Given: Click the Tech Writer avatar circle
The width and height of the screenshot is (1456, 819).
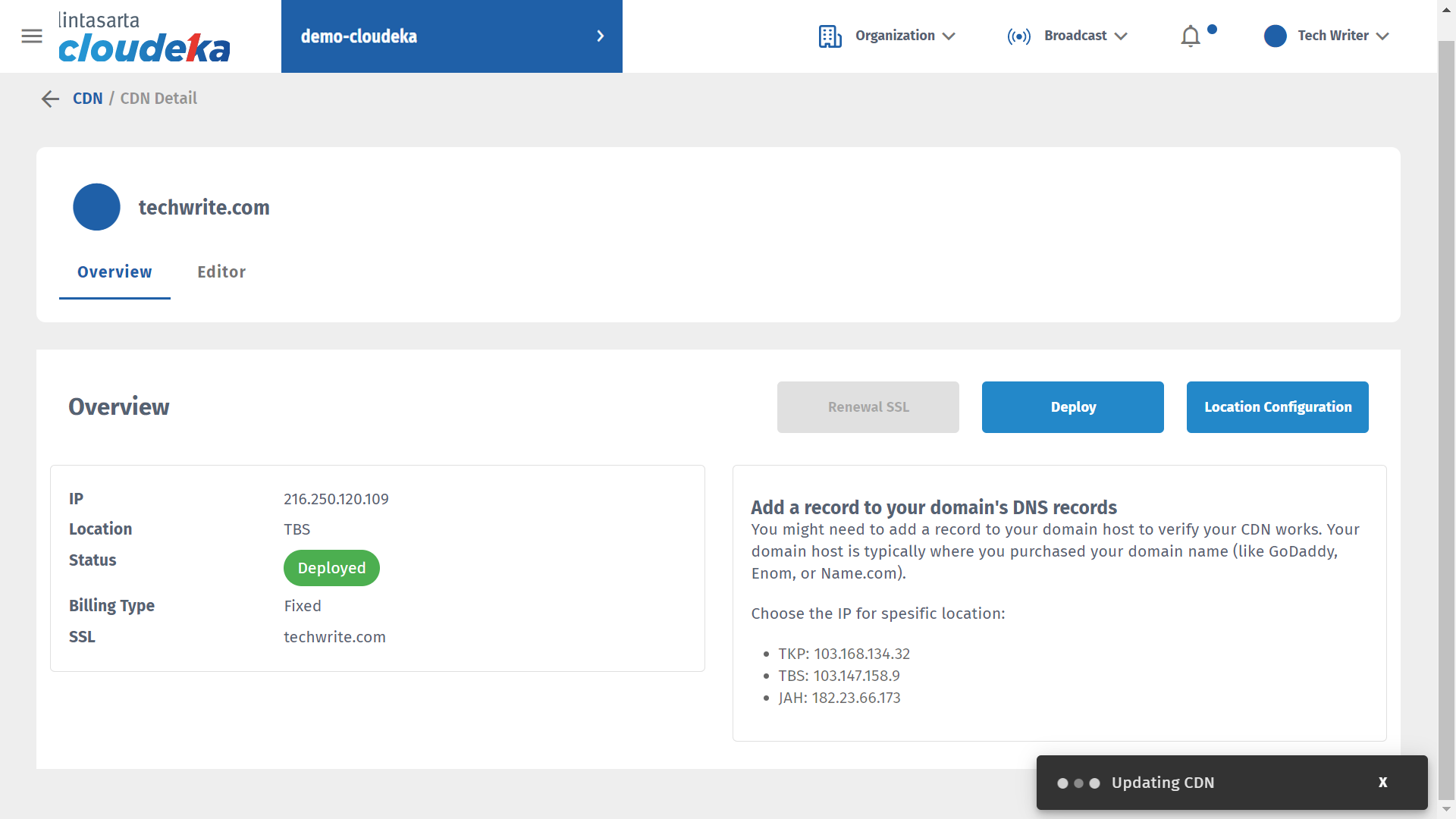Looking at the screenshot, I should [1275, 36].
